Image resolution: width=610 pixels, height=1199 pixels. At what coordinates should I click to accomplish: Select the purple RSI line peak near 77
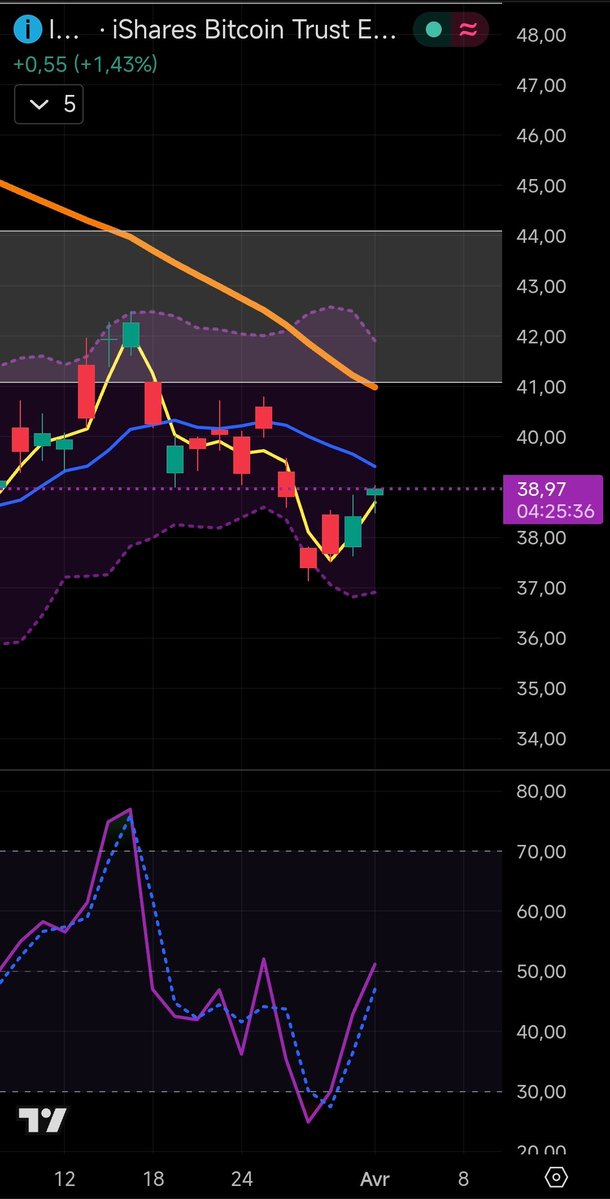(x=130, y=810)
